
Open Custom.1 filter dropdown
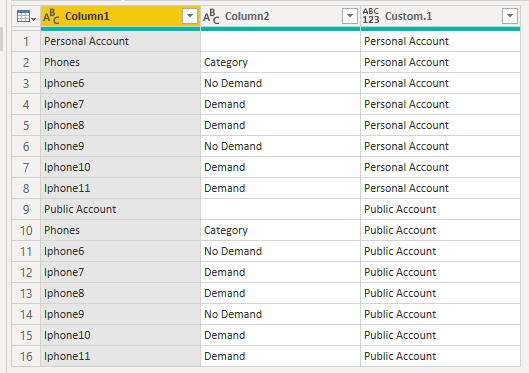pyautogui.click(x=510, y=16)
